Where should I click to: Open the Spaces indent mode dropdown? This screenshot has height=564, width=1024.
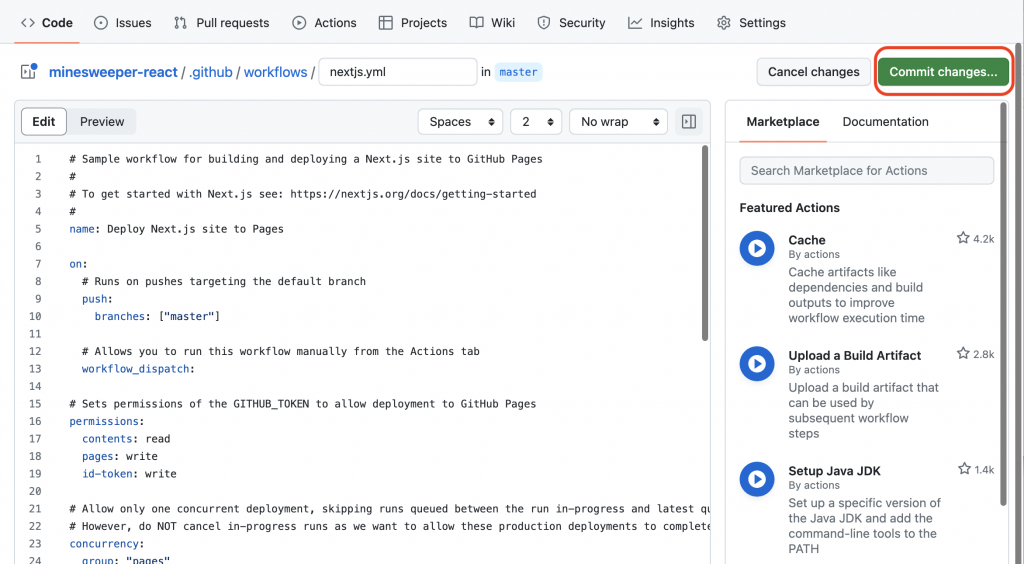460,121
